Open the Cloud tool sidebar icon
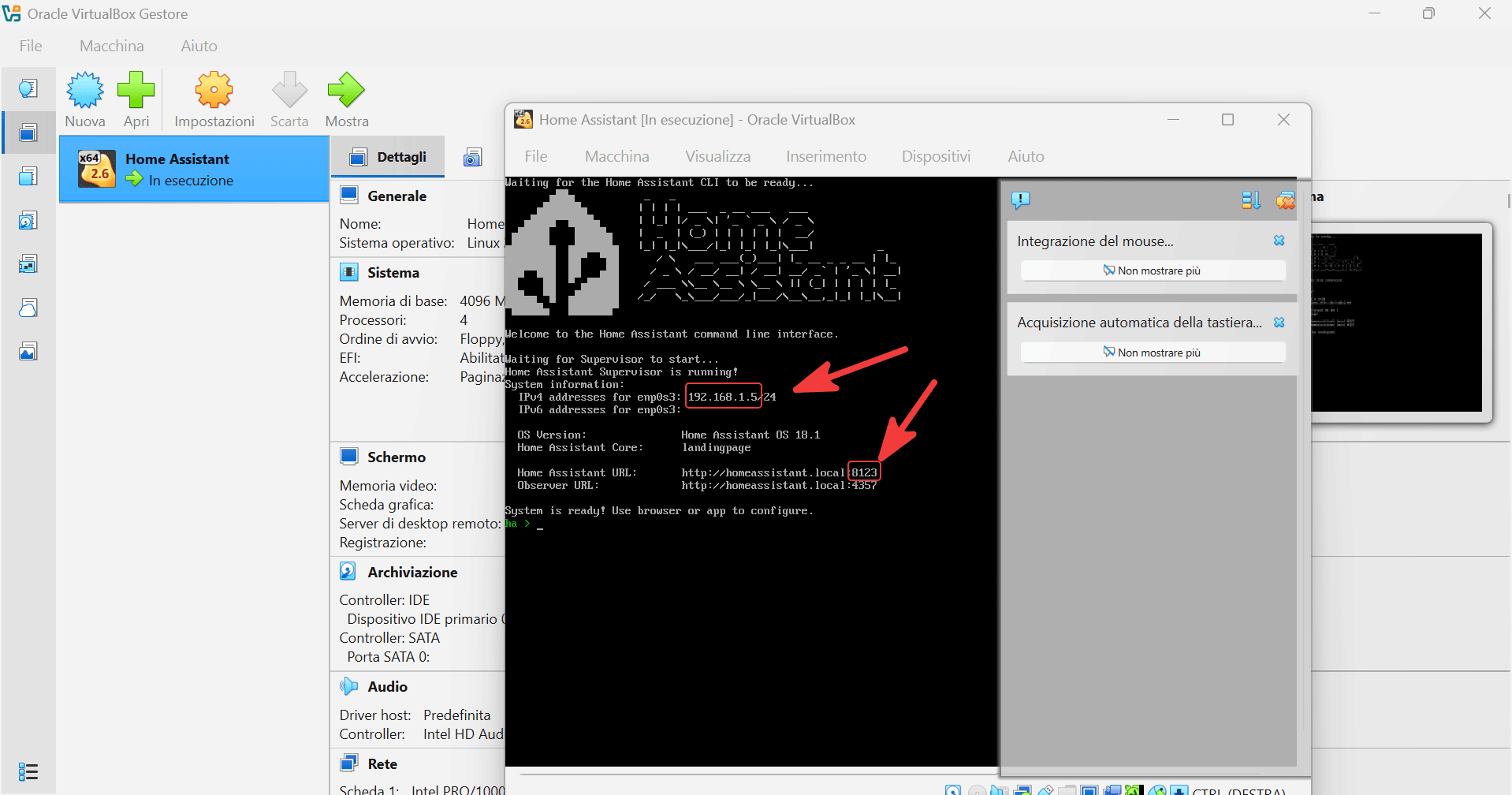1512x795 pixels. click(28, 308)
